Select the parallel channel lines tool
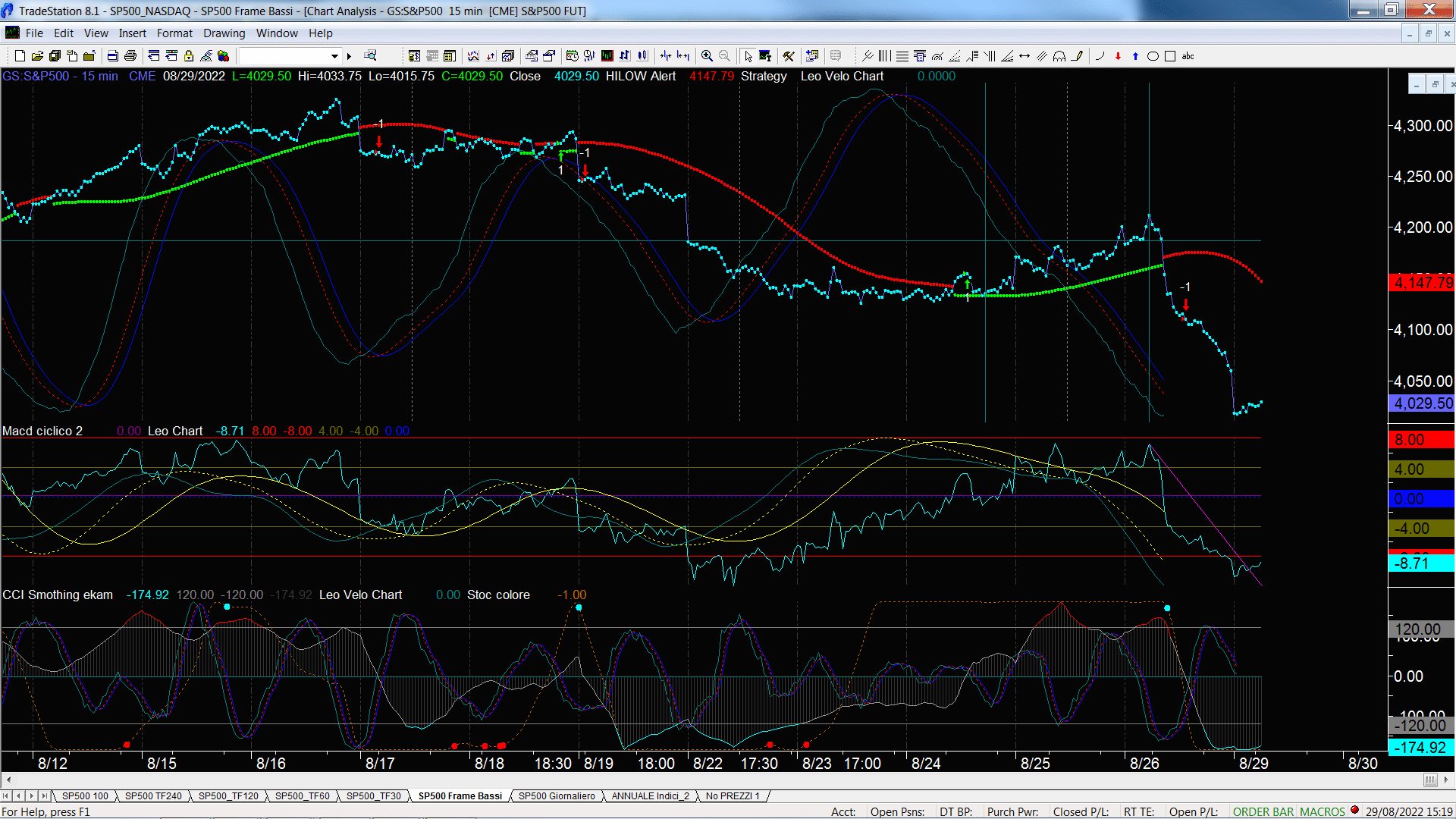This screenshot has width=1456, height=819. 1042,56
